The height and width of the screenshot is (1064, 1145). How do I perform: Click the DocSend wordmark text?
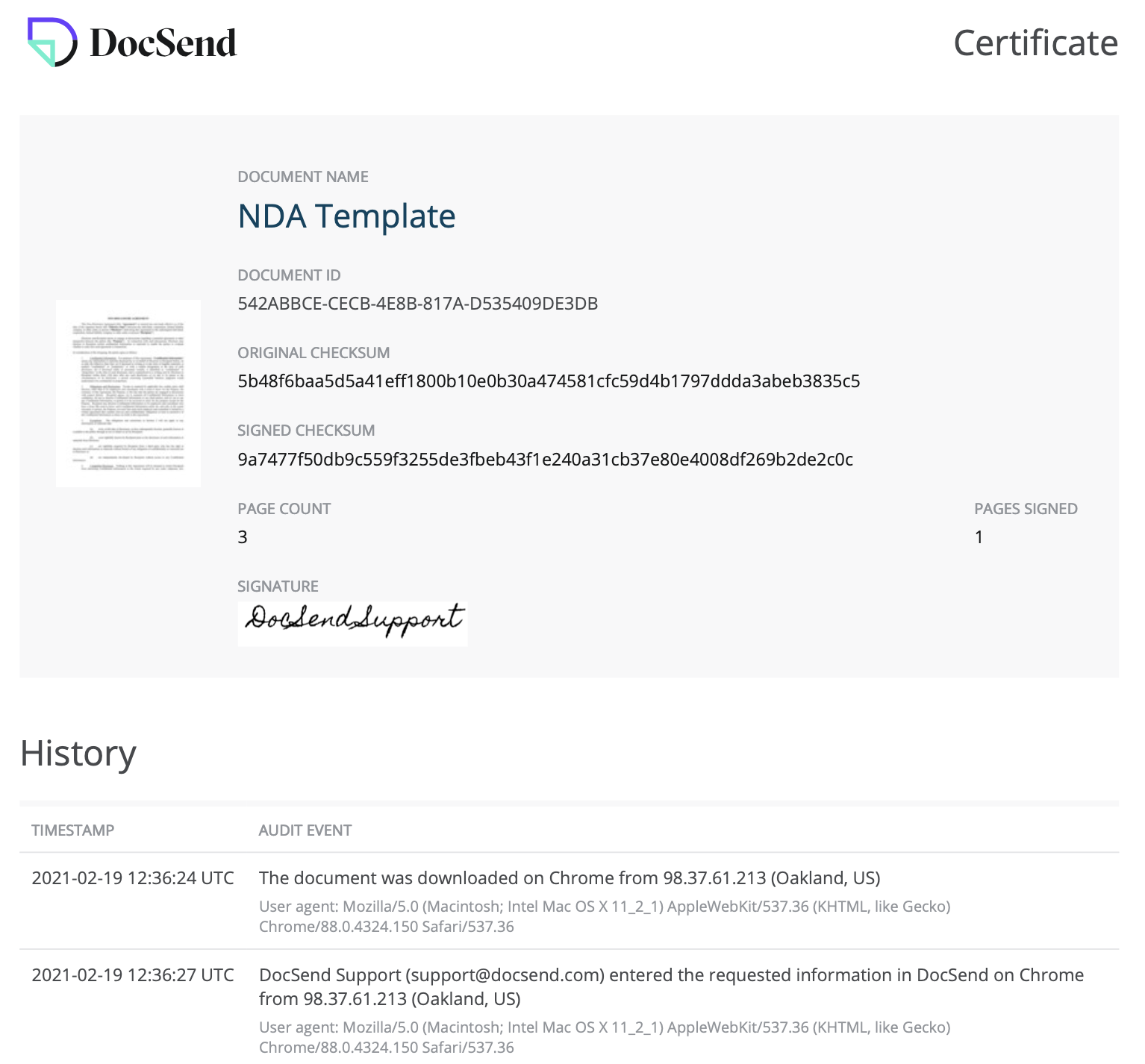point(163,43)
